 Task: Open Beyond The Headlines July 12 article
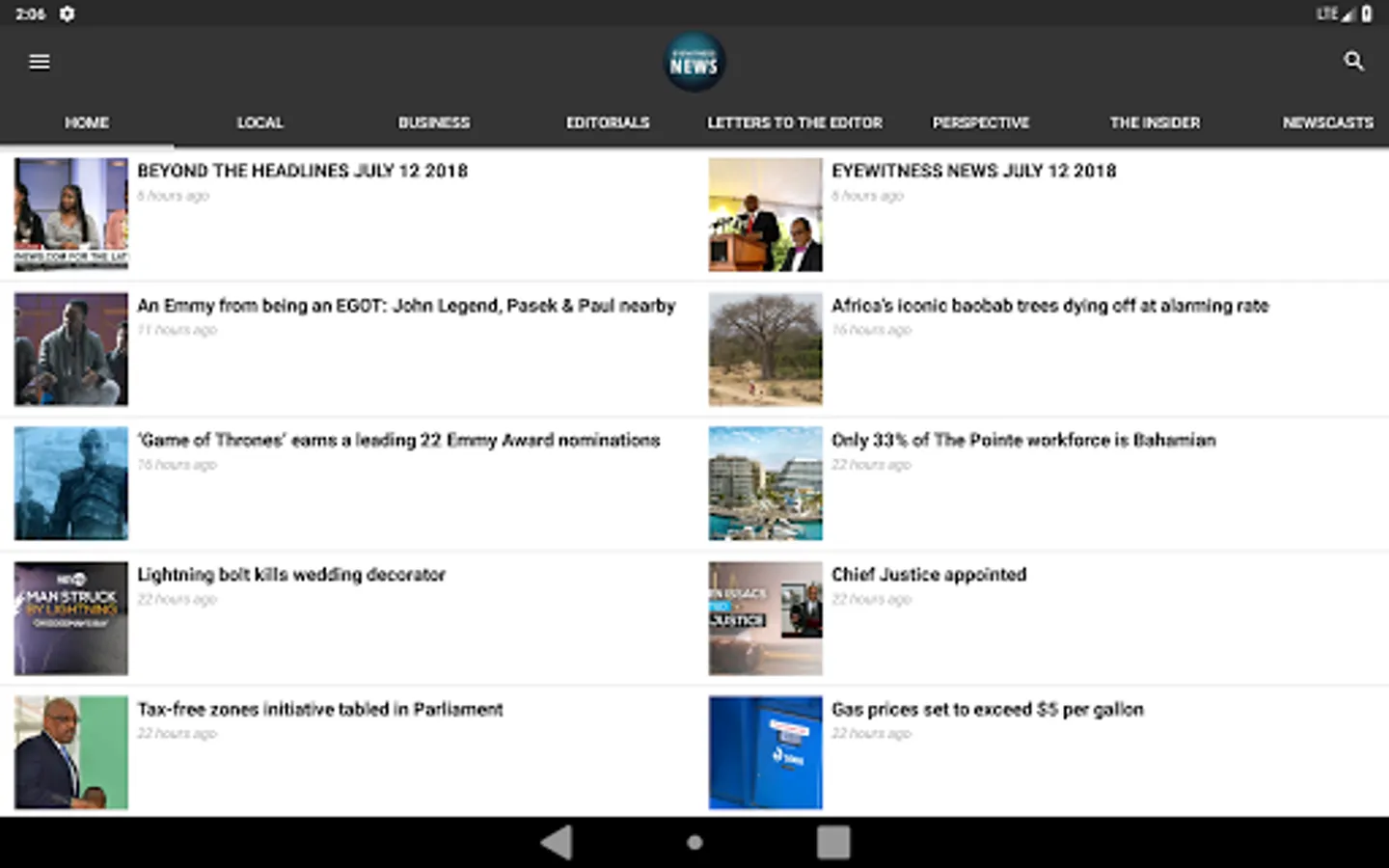[x=303, y=171]
